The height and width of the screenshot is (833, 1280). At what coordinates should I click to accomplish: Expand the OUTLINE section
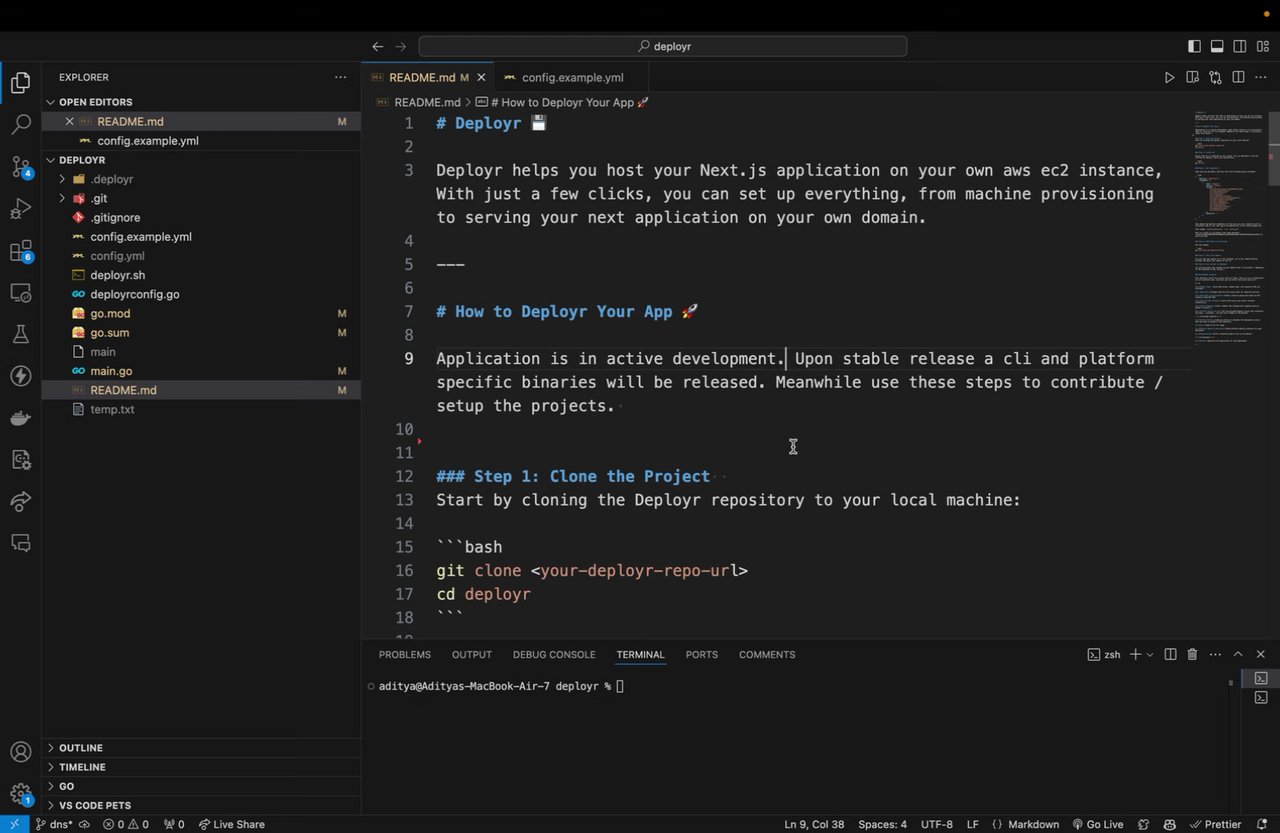coord(51,748)
